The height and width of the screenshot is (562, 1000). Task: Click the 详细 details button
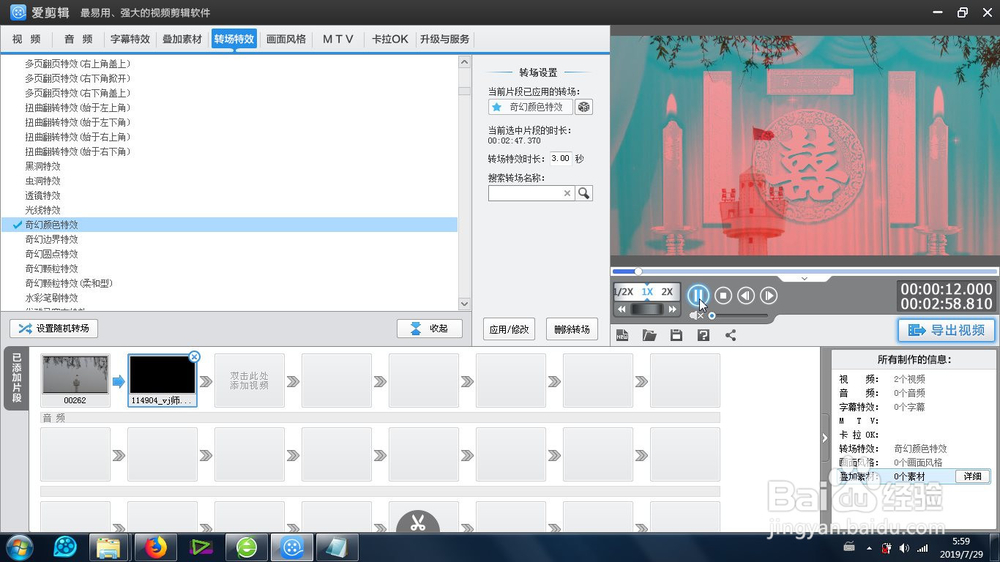973,476
